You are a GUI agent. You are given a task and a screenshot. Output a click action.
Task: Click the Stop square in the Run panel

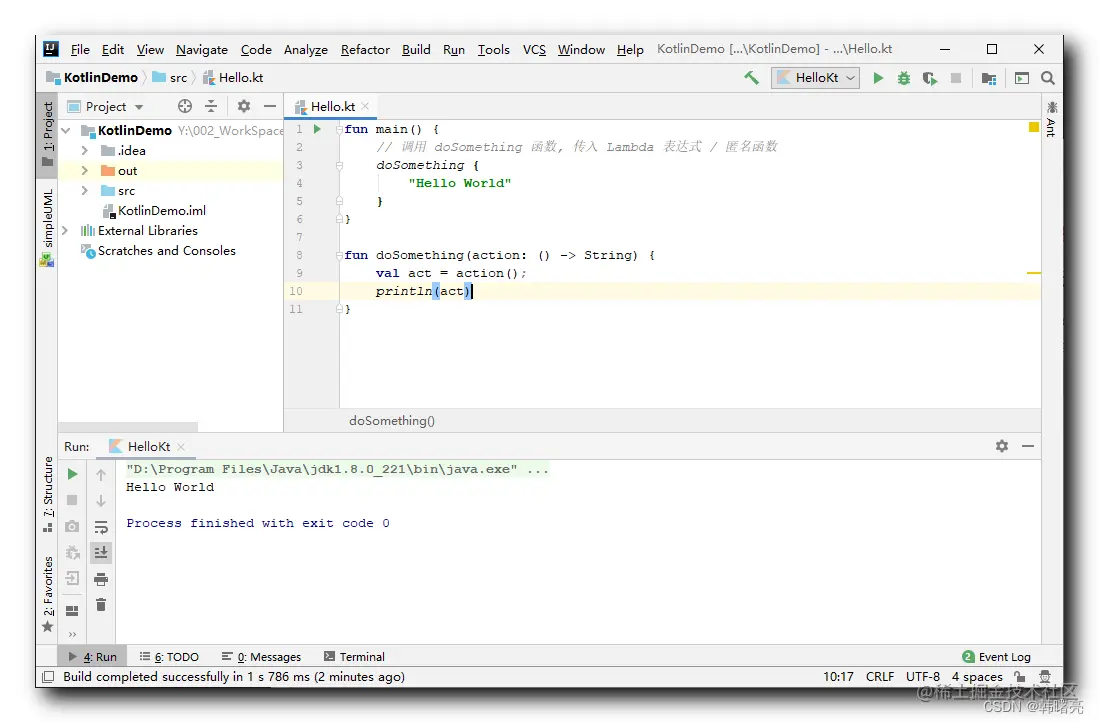[72, 500]
